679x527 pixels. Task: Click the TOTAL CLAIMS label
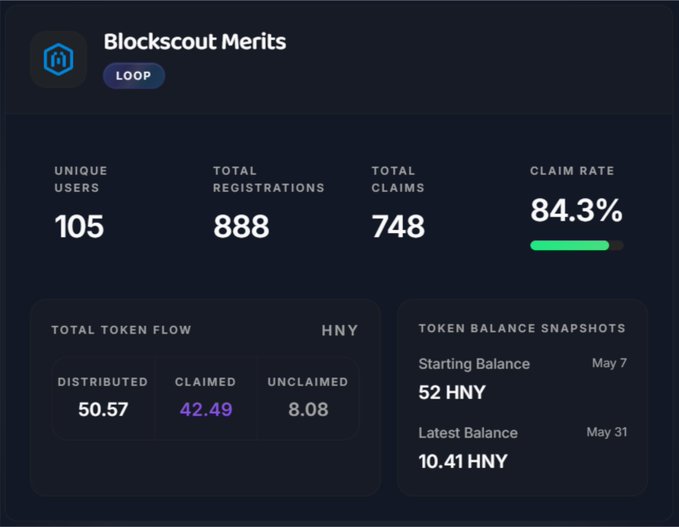[x=398, y=179]
